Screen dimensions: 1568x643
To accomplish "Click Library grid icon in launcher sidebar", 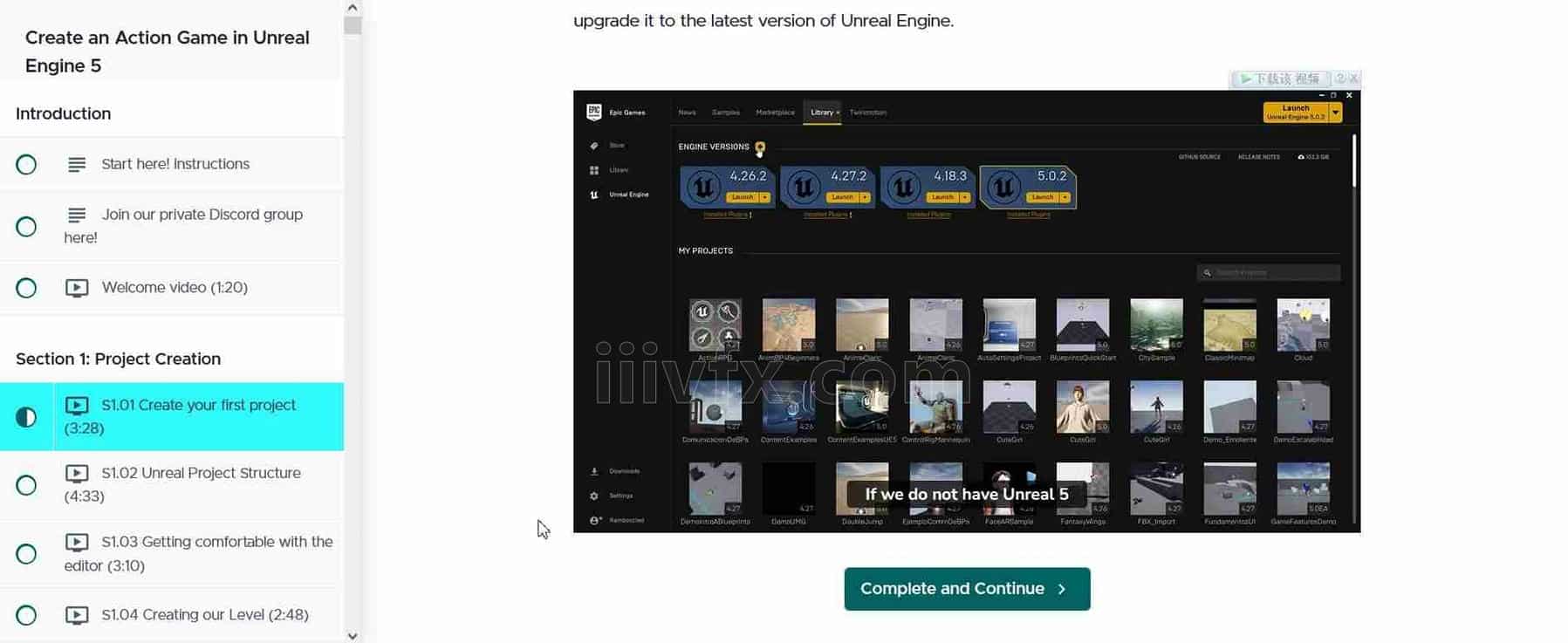I will pyautogui.click(x=594, y=170).
